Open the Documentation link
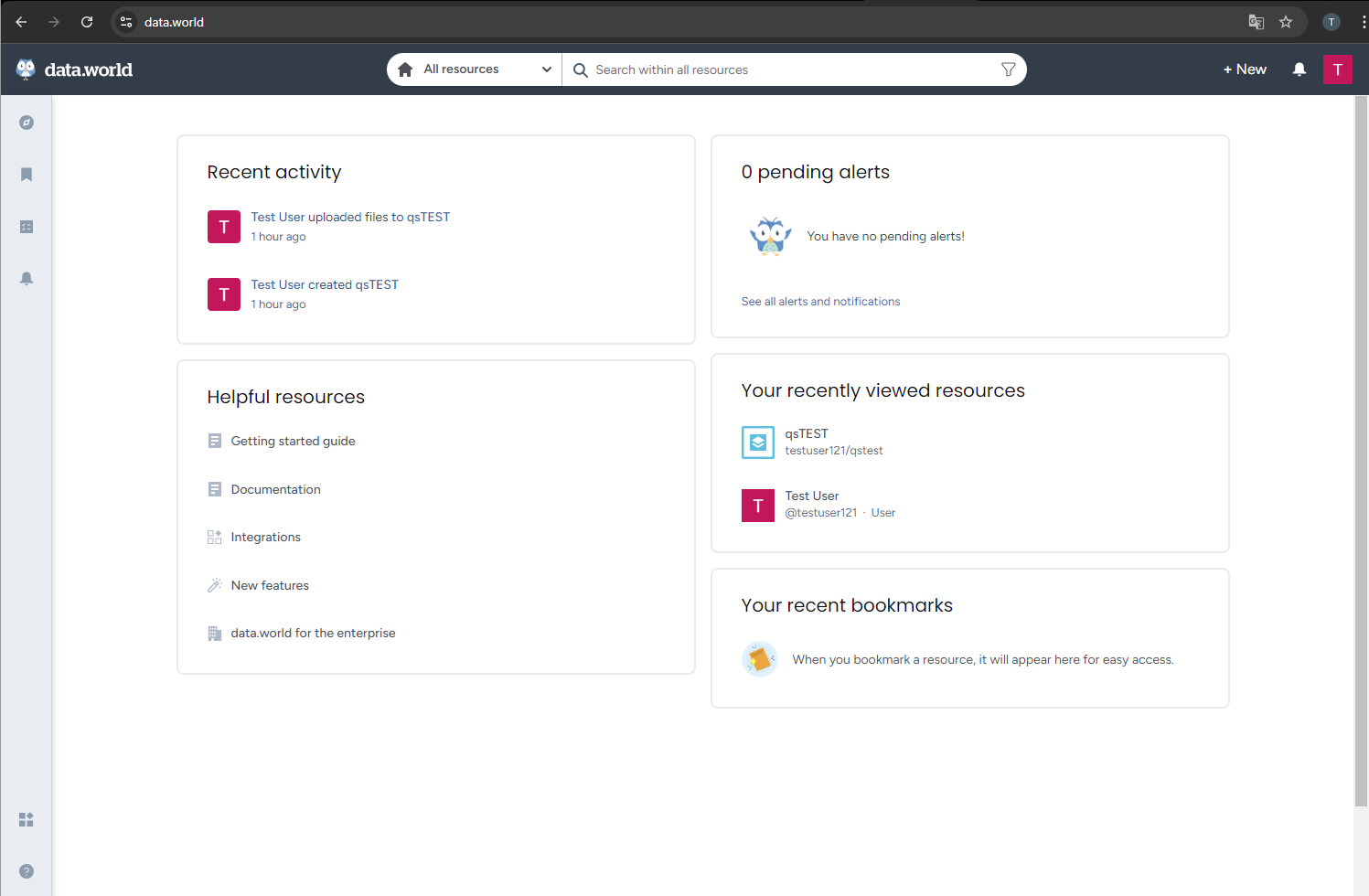The image size is (1369, 896). pos(275,489)
